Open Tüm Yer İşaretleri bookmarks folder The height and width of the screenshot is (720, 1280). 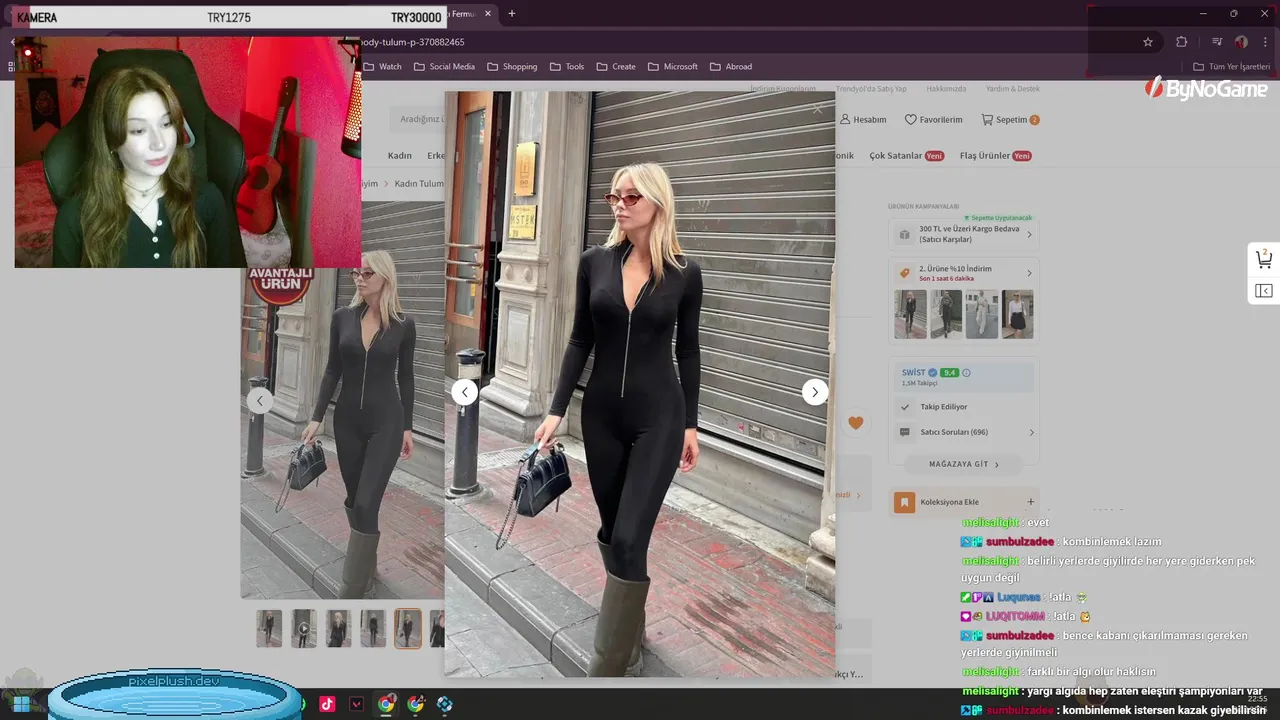[1232, 67]
